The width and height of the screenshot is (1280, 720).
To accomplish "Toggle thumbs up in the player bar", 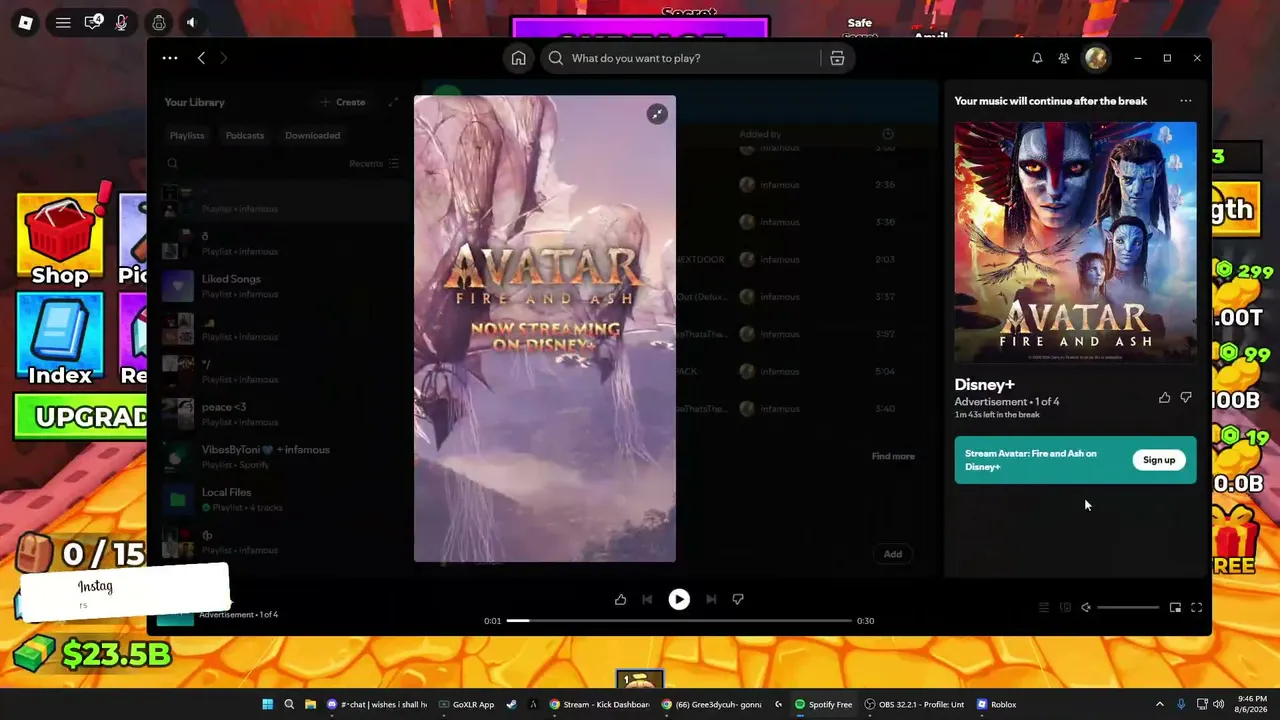I will [x=620, y=599].
